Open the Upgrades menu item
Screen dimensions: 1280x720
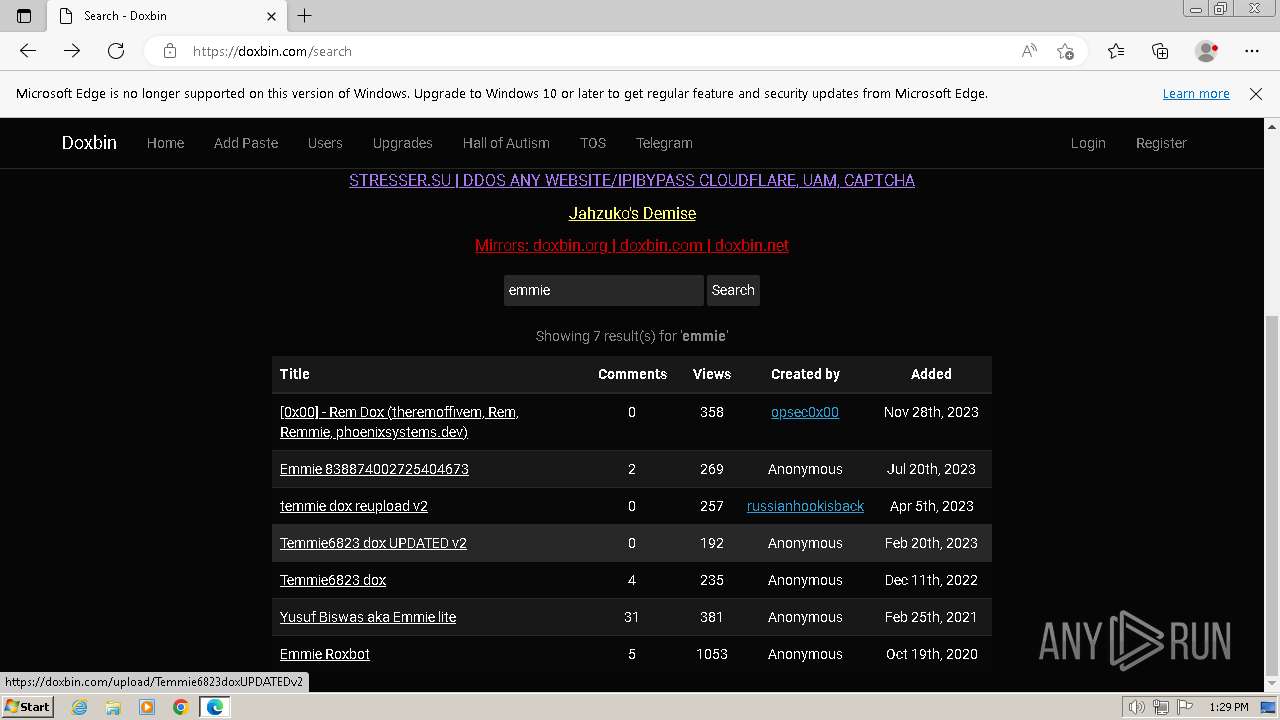click(402, 143)
